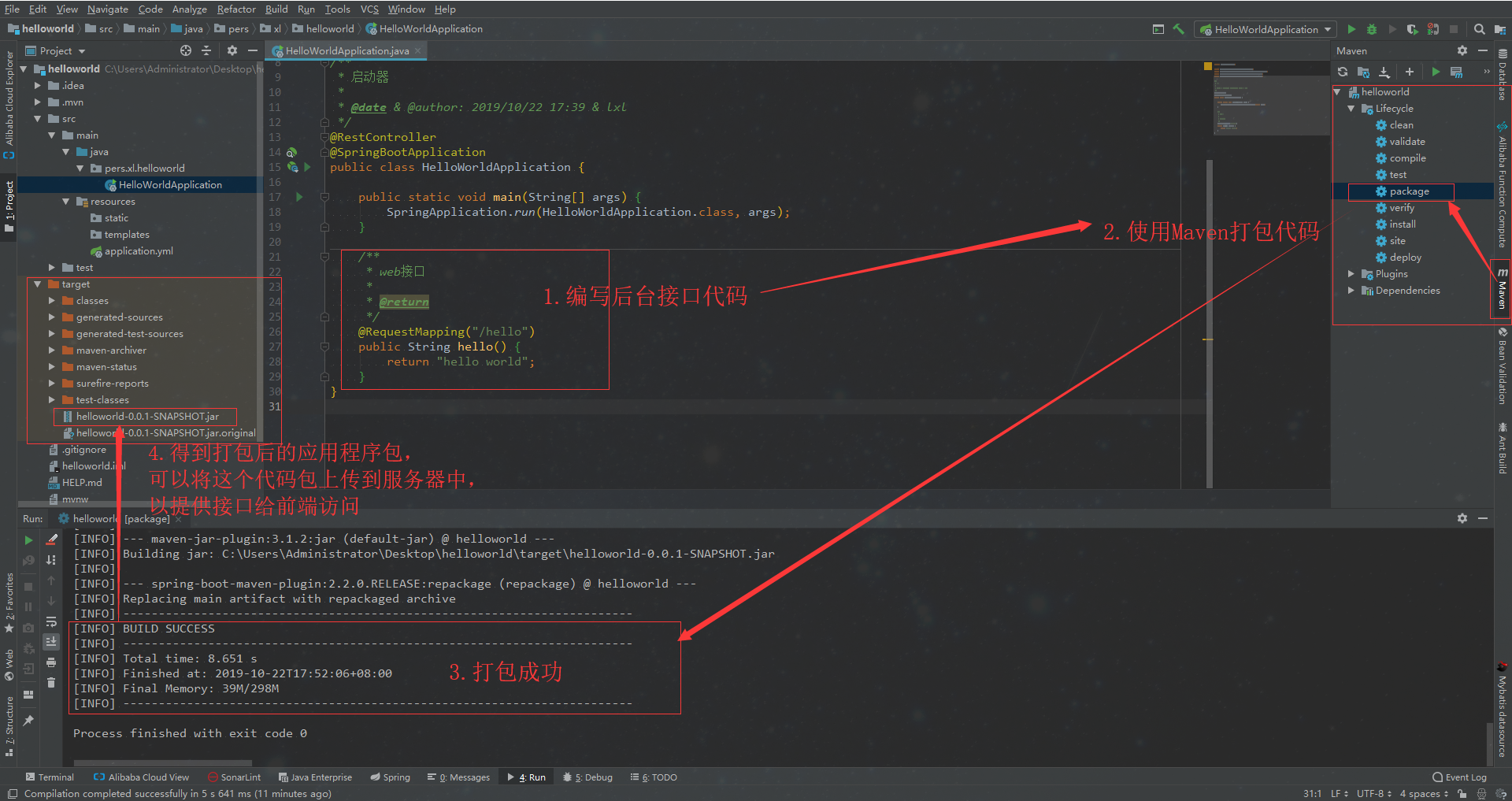Click the editor vertical scrollbar
1512x801 pixels.
click(x=1209, y=323)
